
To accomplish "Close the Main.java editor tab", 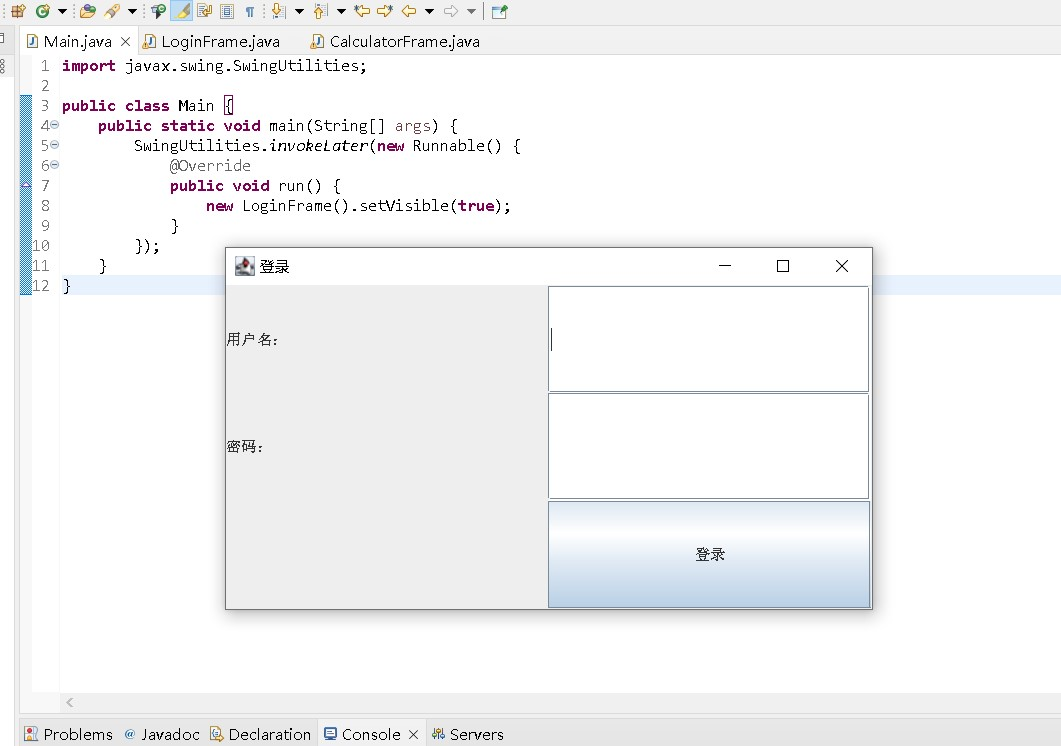I will tap(125, 41).
